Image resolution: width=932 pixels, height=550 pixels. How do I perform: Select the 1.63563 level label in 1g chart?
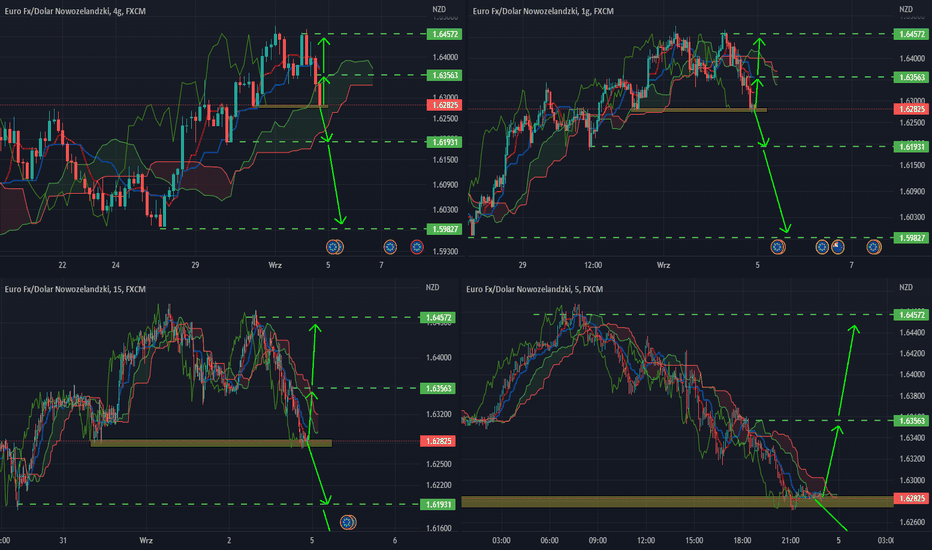point(911,77)
